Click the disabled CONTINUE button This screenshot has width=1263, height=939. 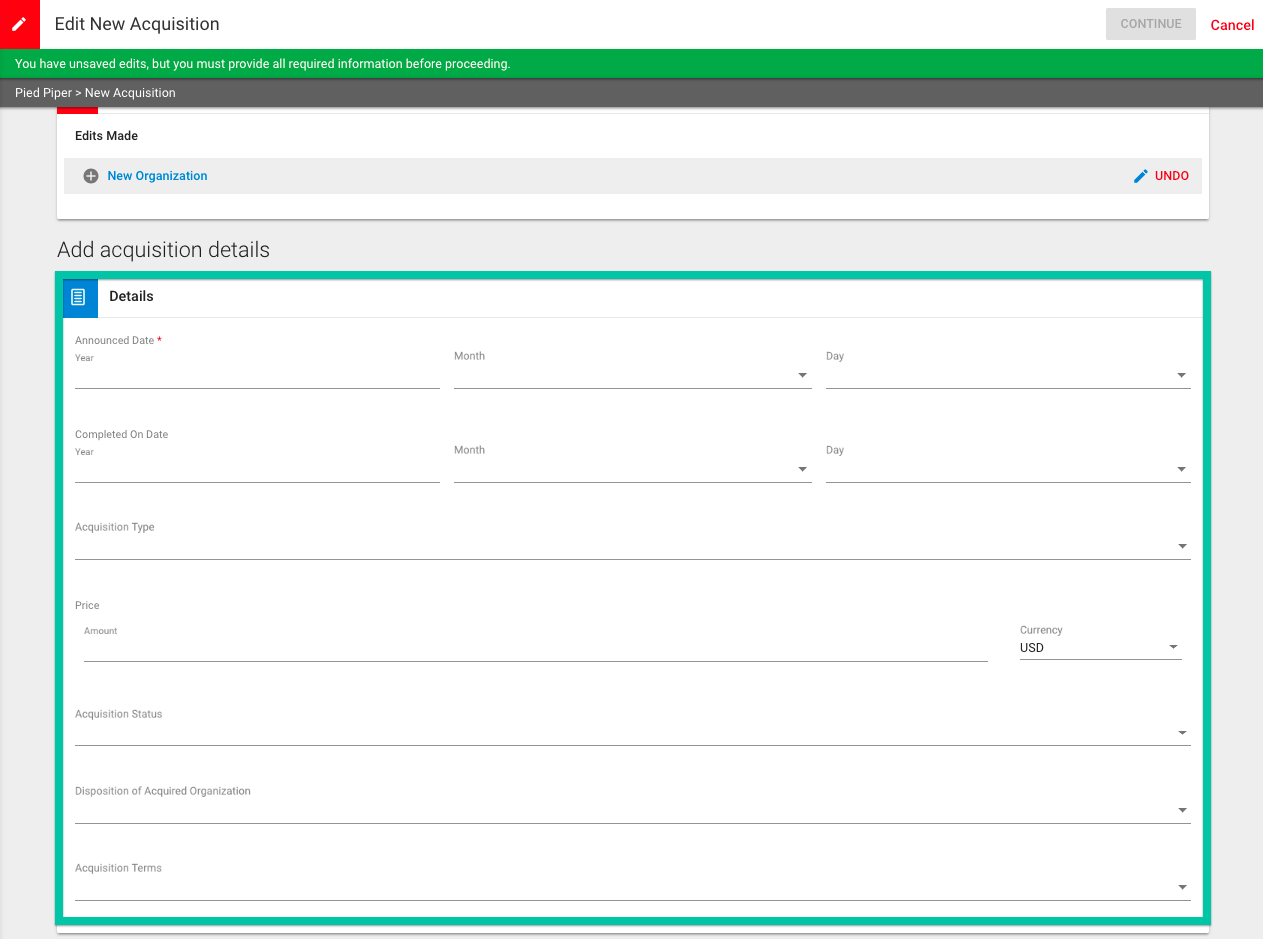pyautogui.click(x=1151, y=24)
